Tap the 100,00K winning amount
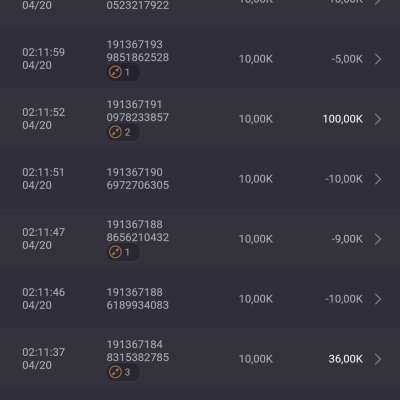Screen dimensions: 400x400 point(343,119)
